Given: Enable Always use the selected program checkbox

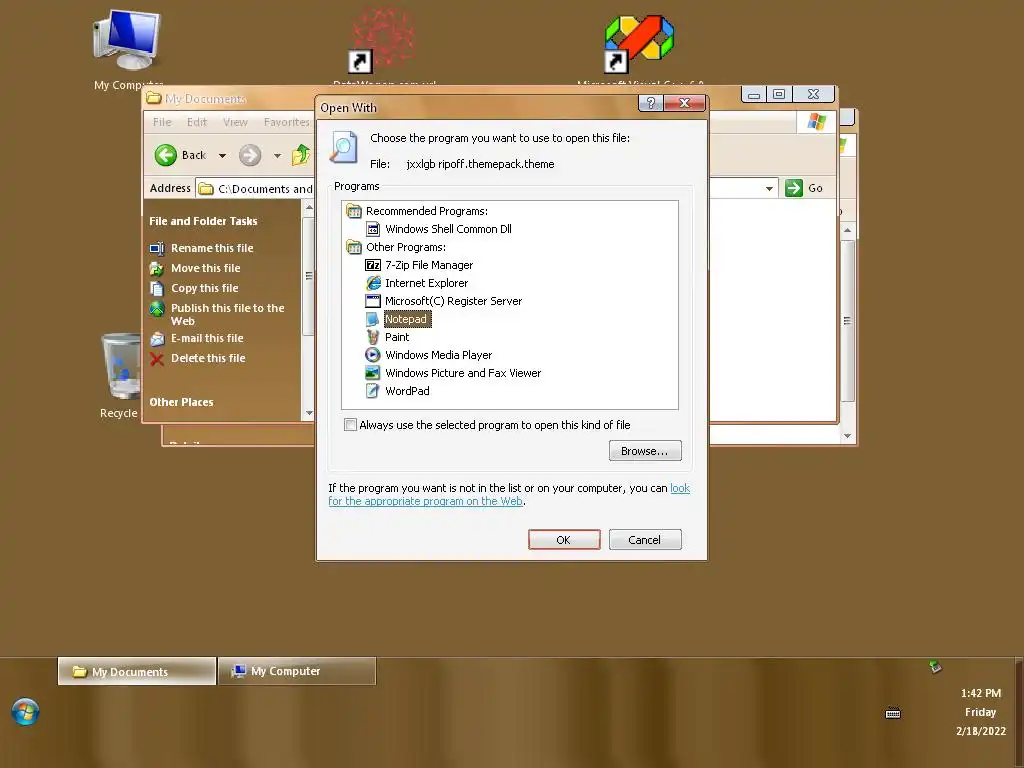Looking at the screenshot, I should (351, 425).
